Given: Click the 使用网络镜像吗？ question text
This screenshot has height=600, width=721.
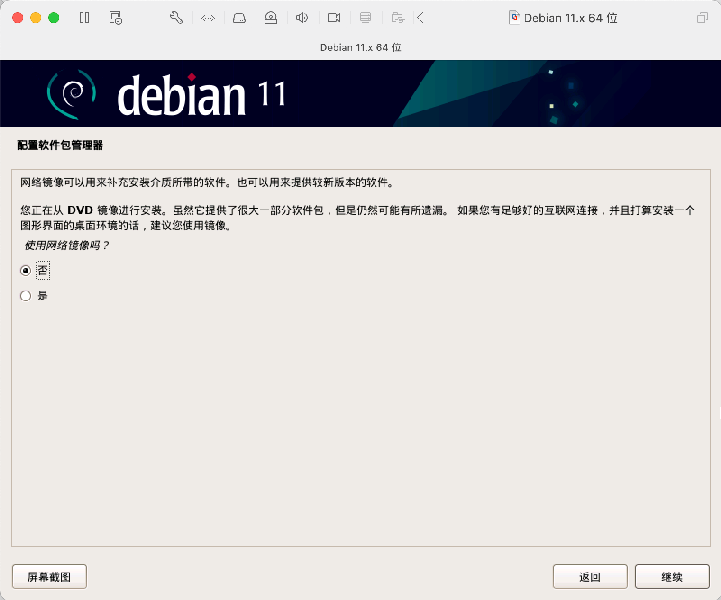Looking at the screenshot, I should (x=67, y=246).
